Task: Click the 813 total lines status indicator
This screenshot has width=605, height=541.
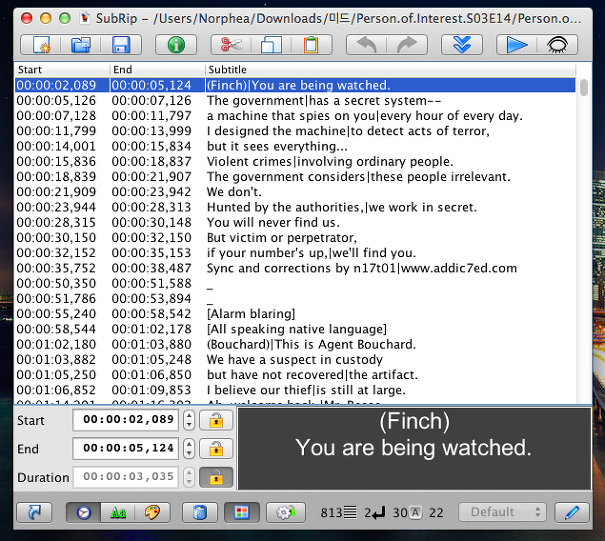Action: coord(338,512)
